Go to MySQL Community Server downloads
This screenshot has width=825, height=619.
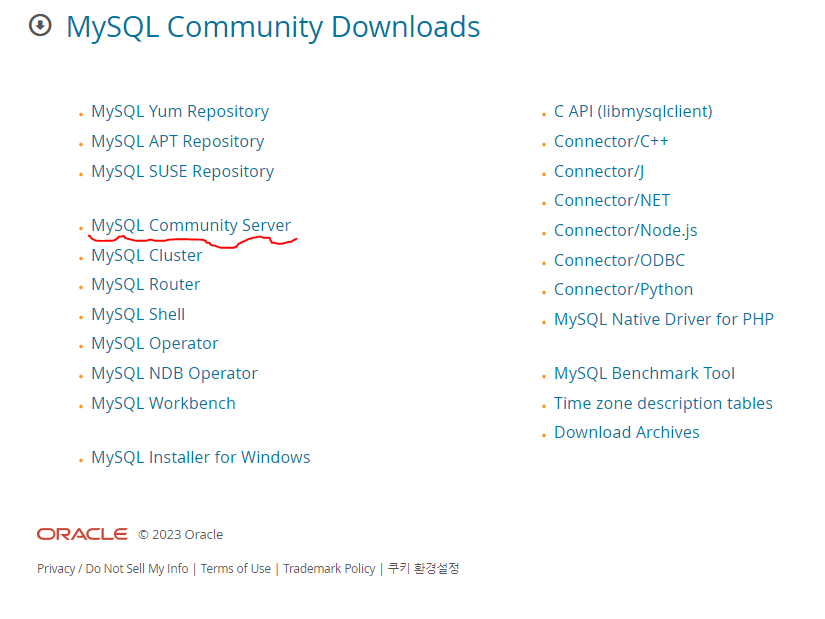tap(191, 225)
